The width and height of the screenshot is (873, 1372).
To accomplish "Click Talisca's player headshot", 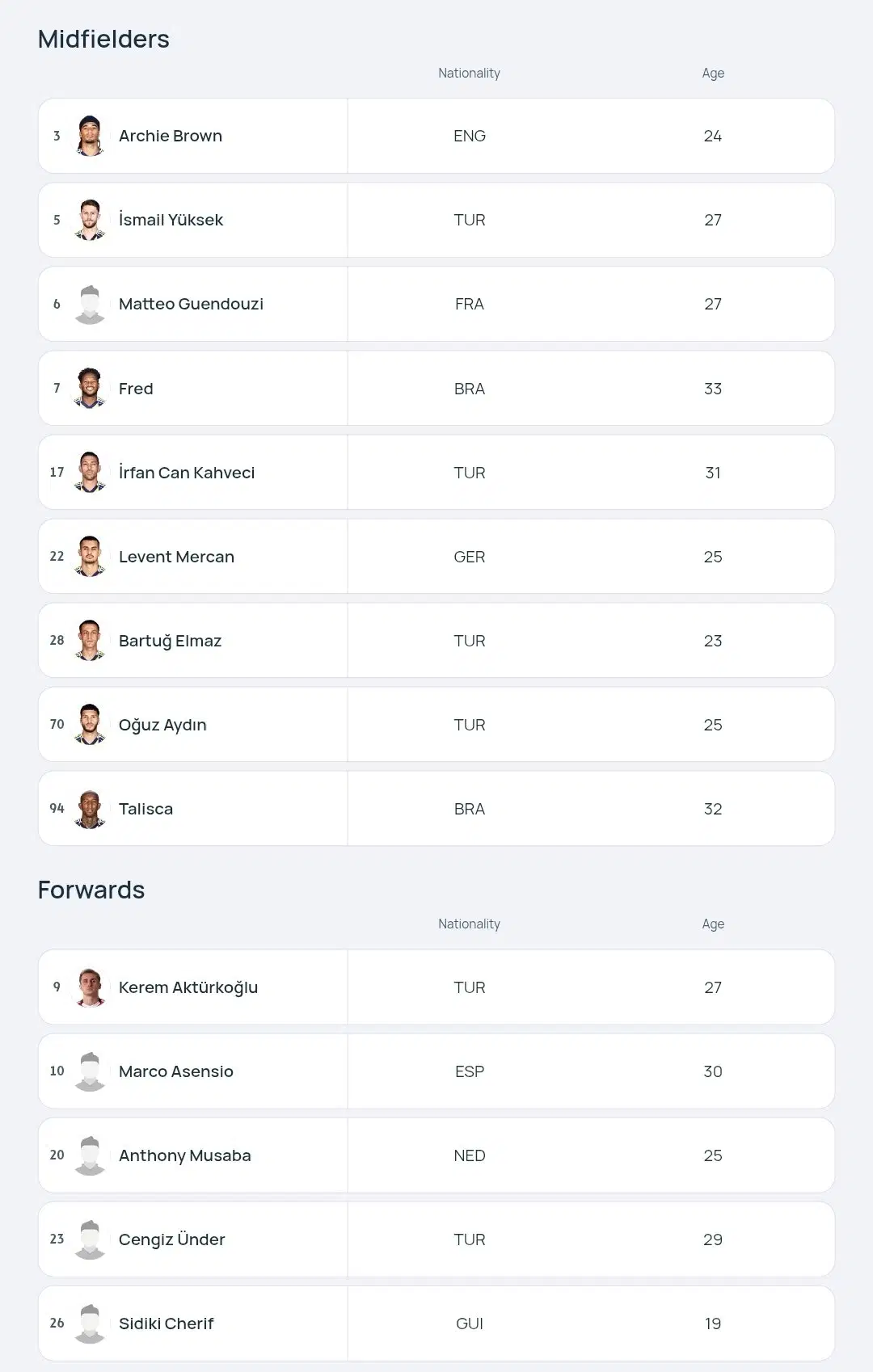I will point(90,809).
